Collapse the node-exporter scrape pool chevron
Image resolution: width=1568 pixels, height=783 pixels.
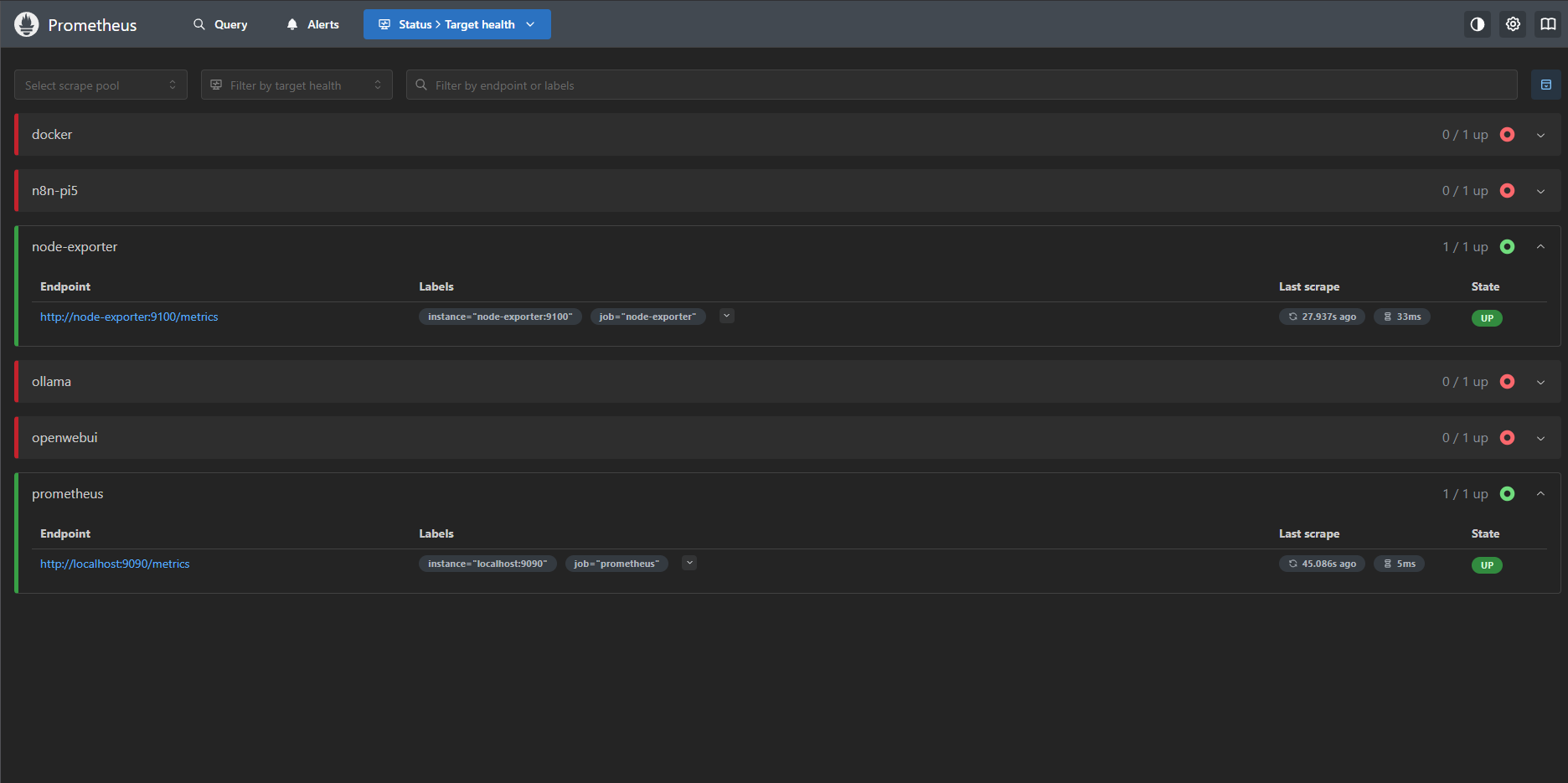[1540, 246]
